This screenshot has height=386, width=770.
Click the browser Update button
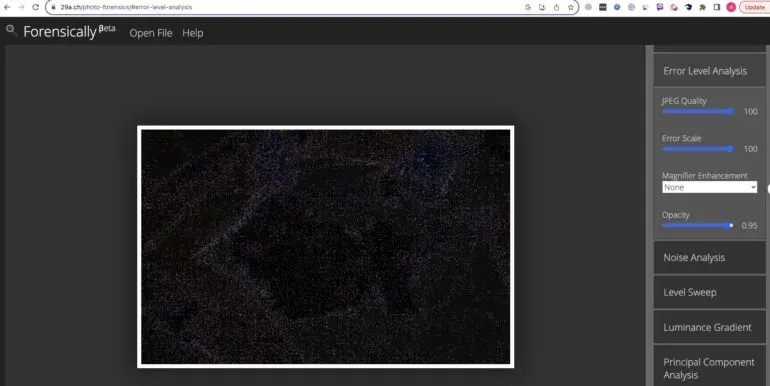point(754,7)
